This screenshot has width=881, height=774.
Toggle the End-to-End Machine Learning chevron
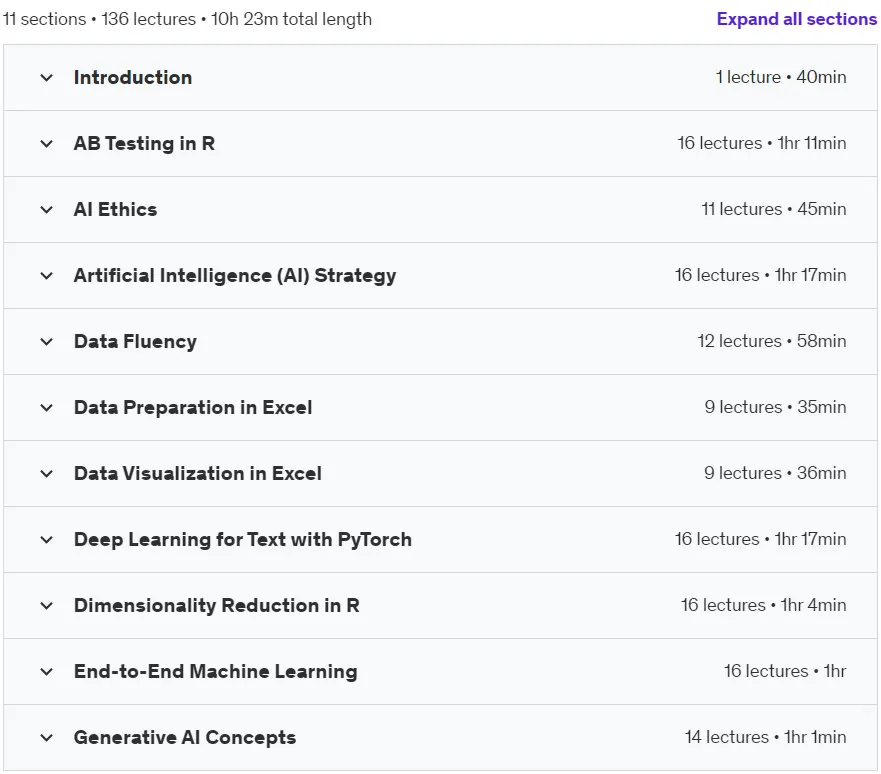[47, 672]
